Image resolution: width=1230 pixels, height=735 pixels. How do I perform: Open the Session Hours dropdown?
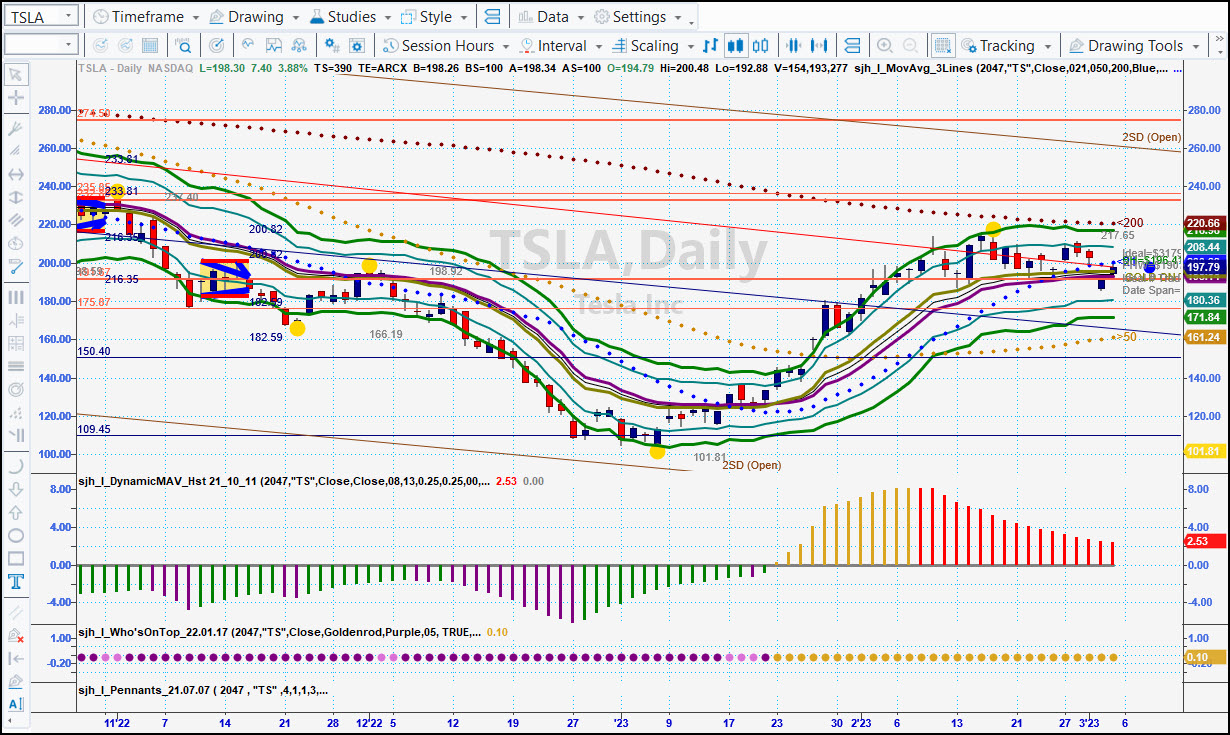tap(447, 46)
